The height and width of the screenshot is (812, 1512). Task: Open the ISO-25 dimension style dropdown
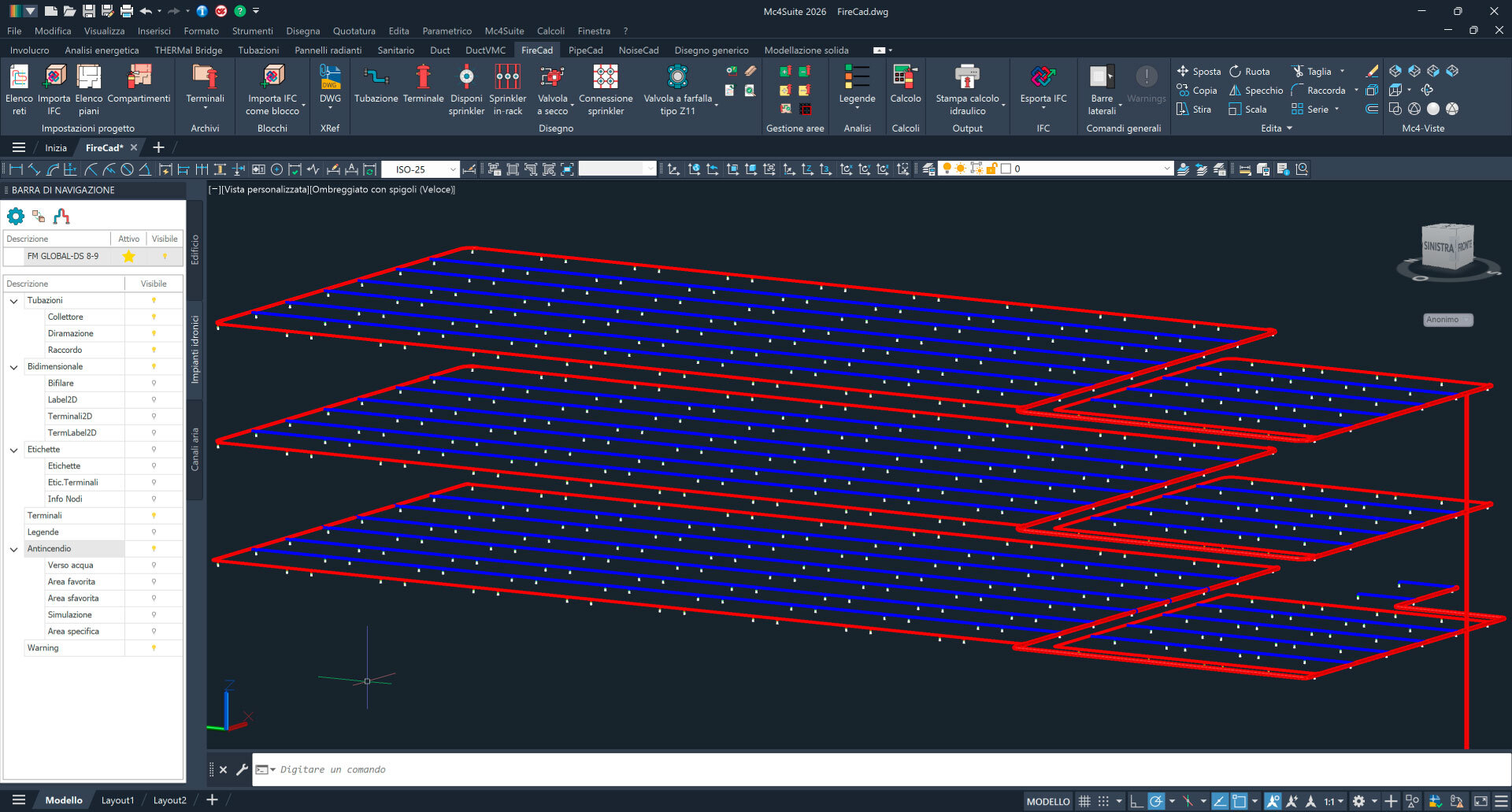453,169
